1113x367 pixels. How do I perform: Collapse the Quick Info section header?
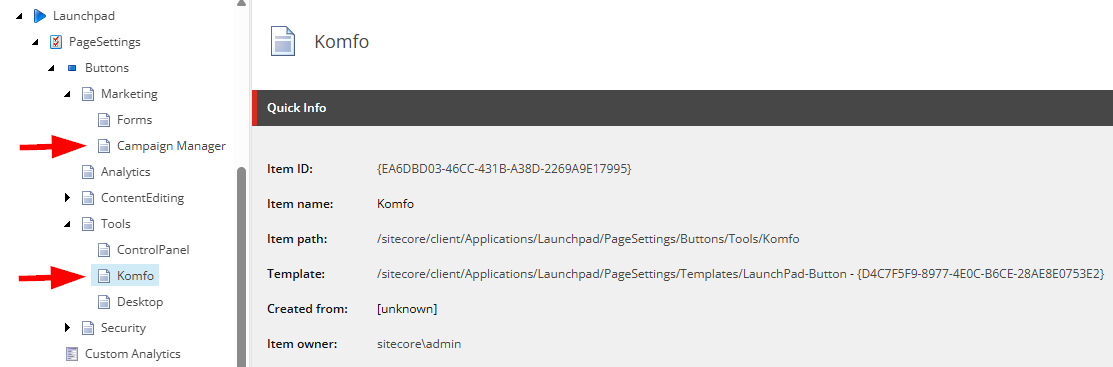682,108
